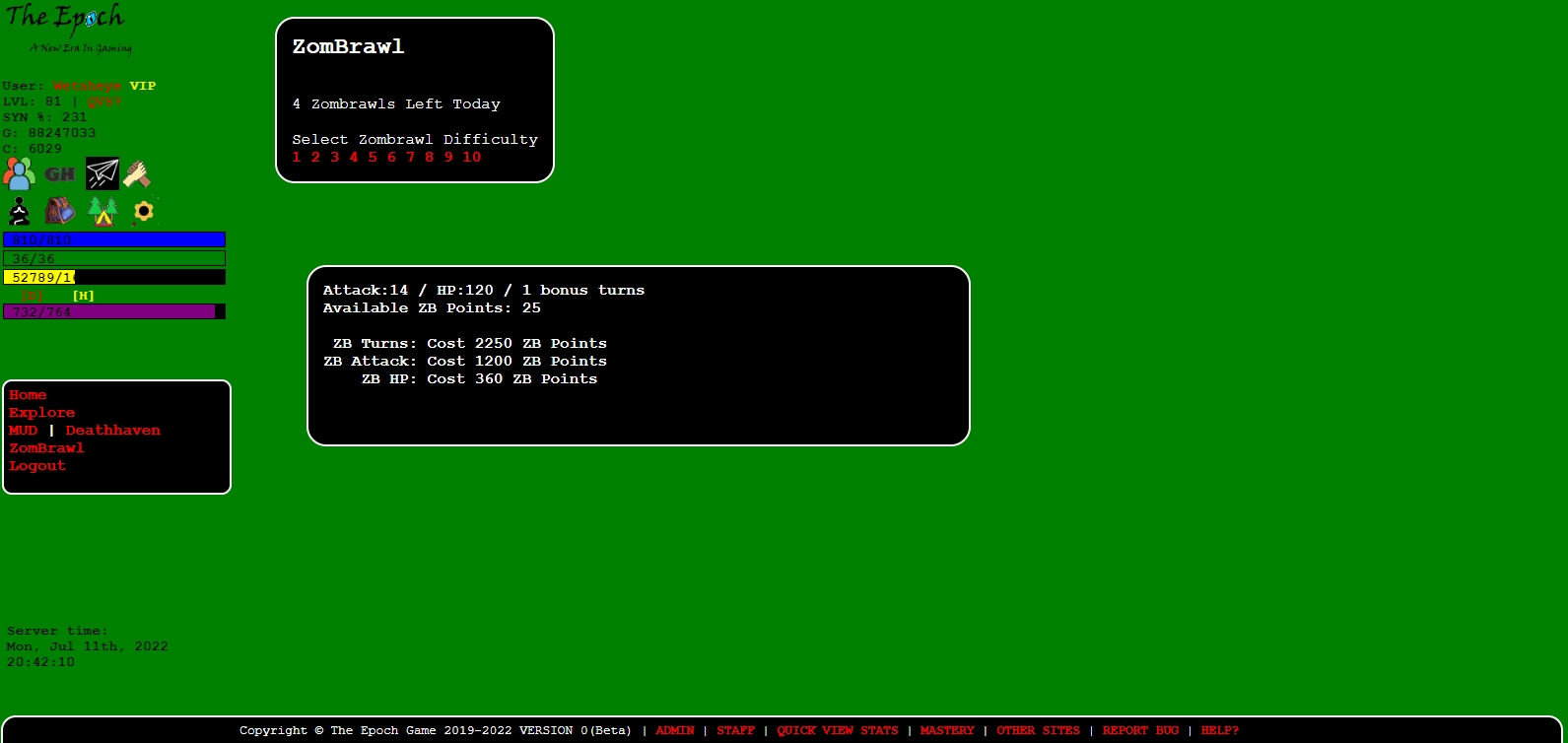Open the backpack inventory icon
The height and width of the screenshot is (743, 1568).
point(60,211)
